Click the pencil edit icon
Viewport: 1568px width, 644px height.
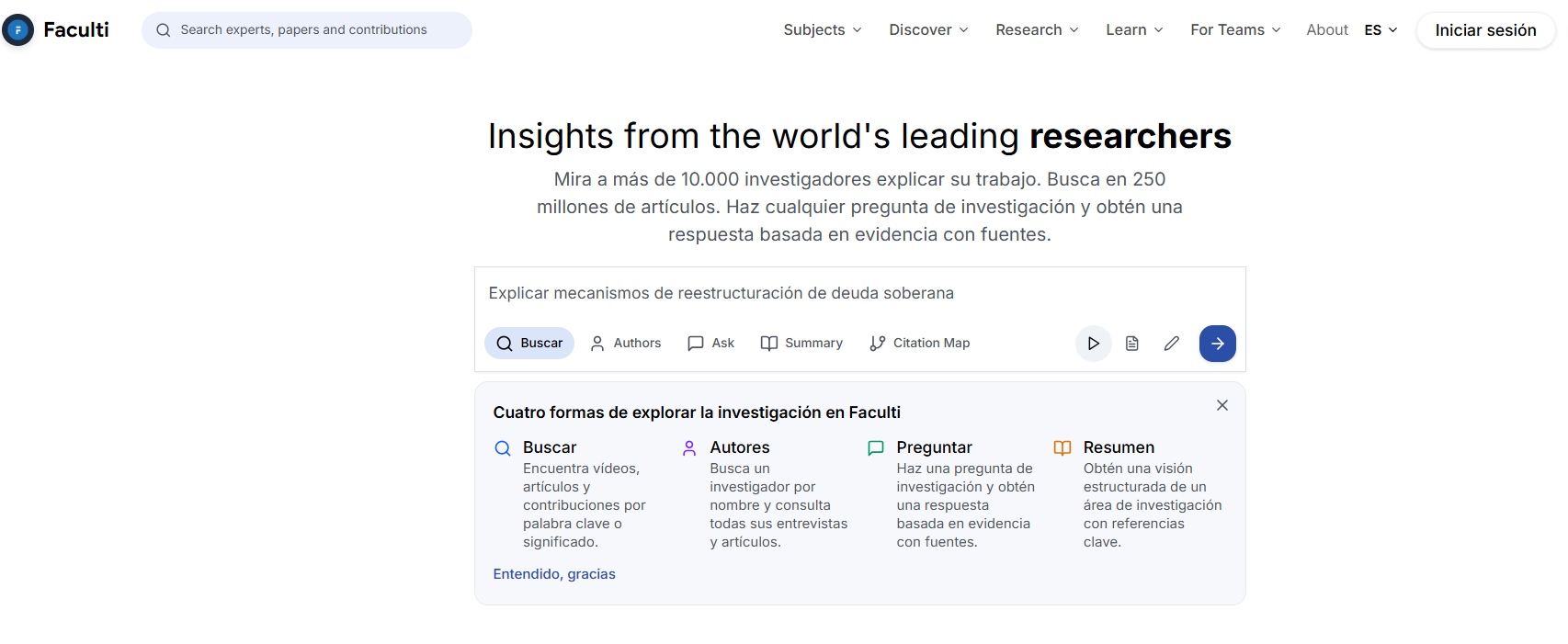tap(1172, 344)
